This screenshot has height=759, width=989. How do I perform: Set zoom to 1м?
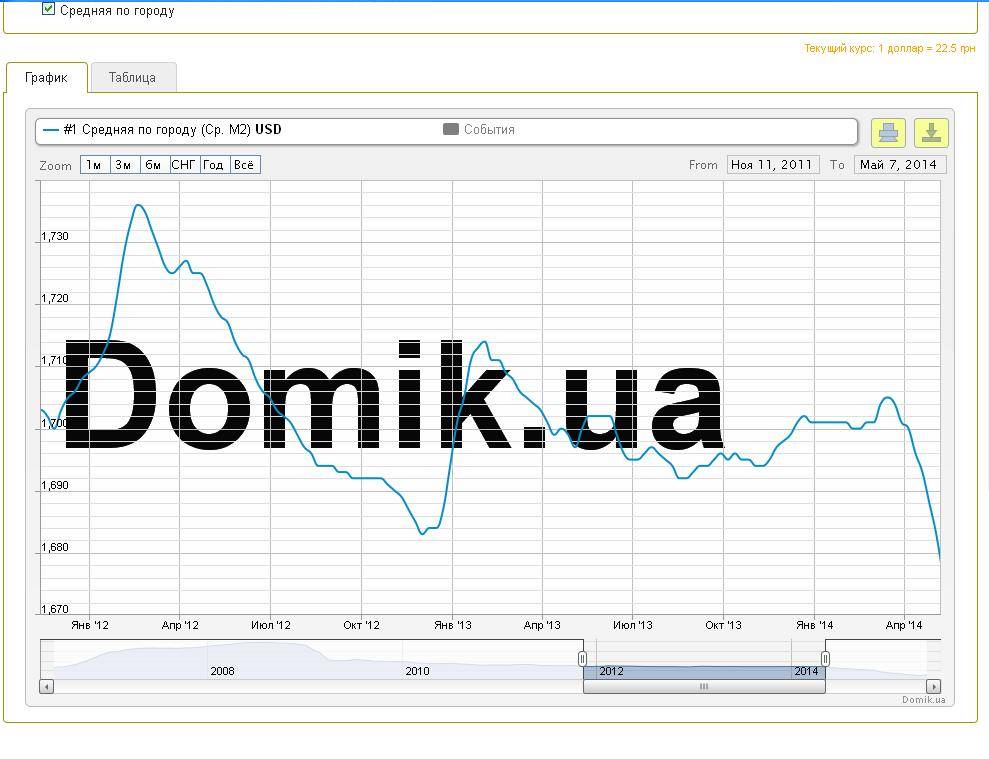click(95, 165)
